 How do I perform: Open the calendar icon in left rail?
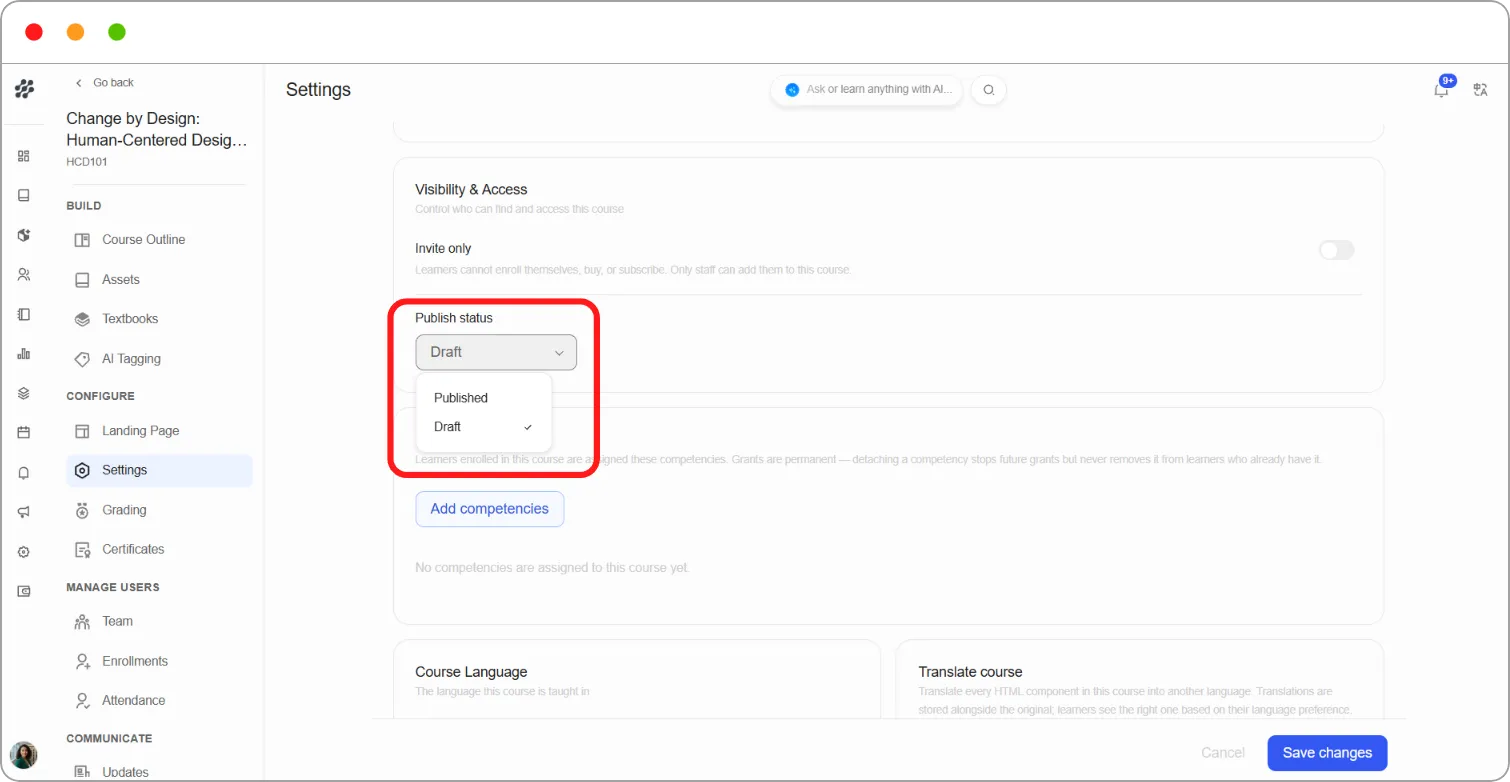point(24,433)
